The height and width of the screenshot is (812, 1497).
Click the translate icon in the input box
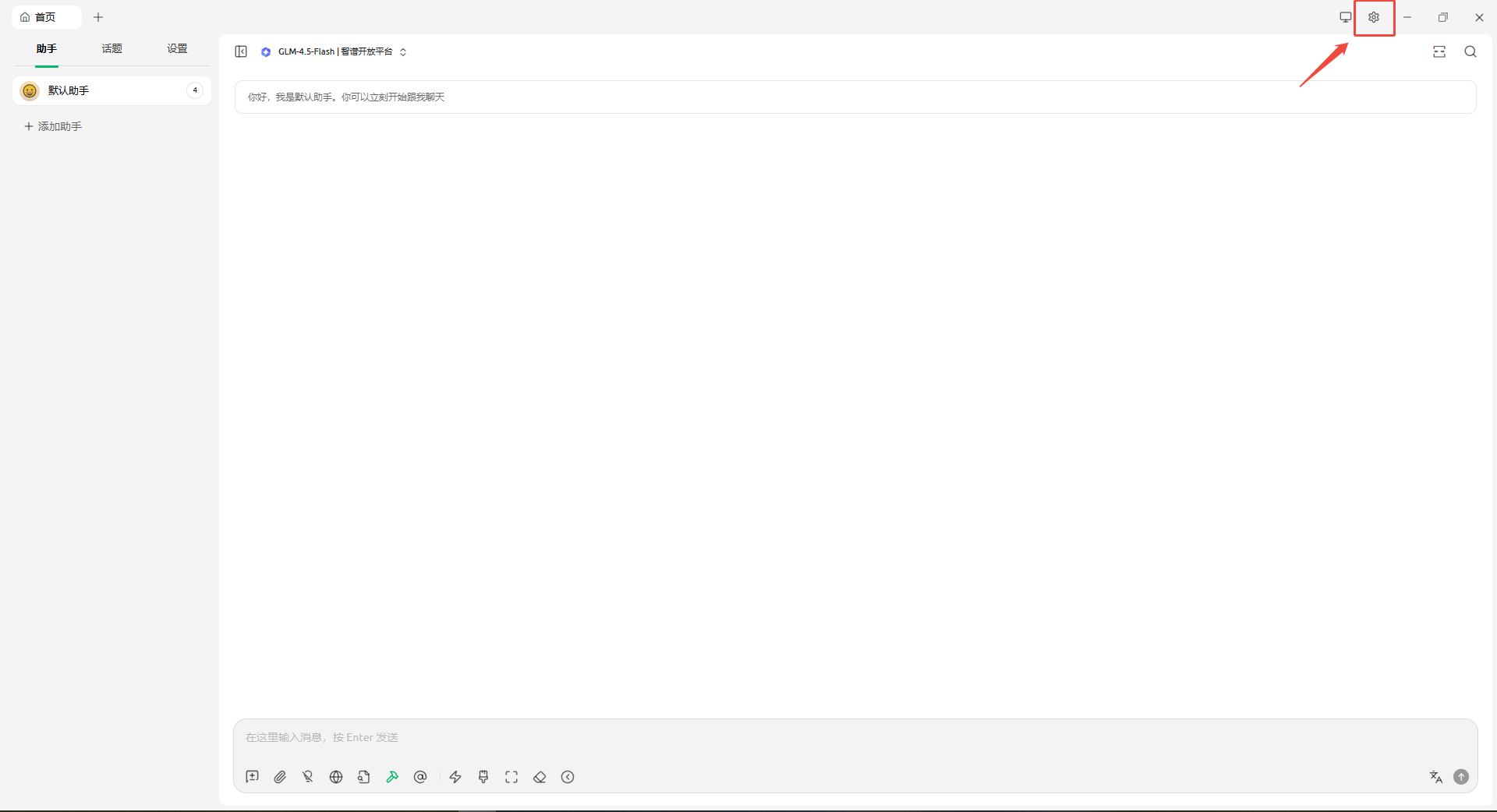pyautogui.click(x=1435, y=777)
